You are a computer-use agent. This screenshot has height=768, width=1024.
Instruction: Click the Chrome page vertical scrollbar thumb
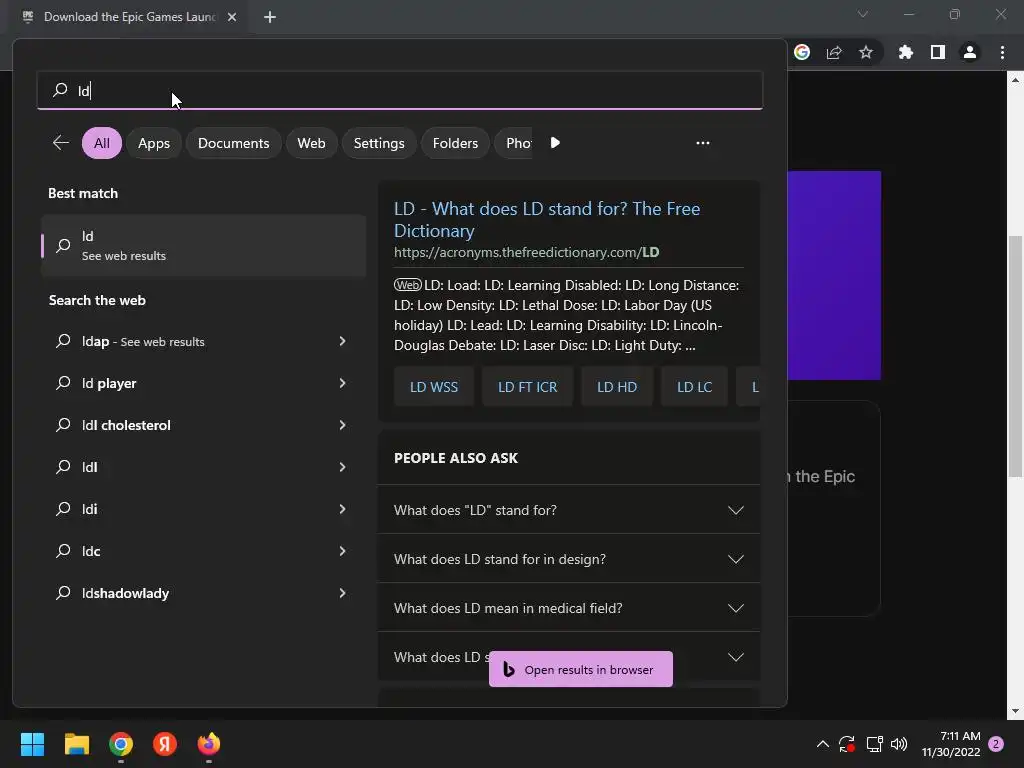click(x=1015, y=356)
